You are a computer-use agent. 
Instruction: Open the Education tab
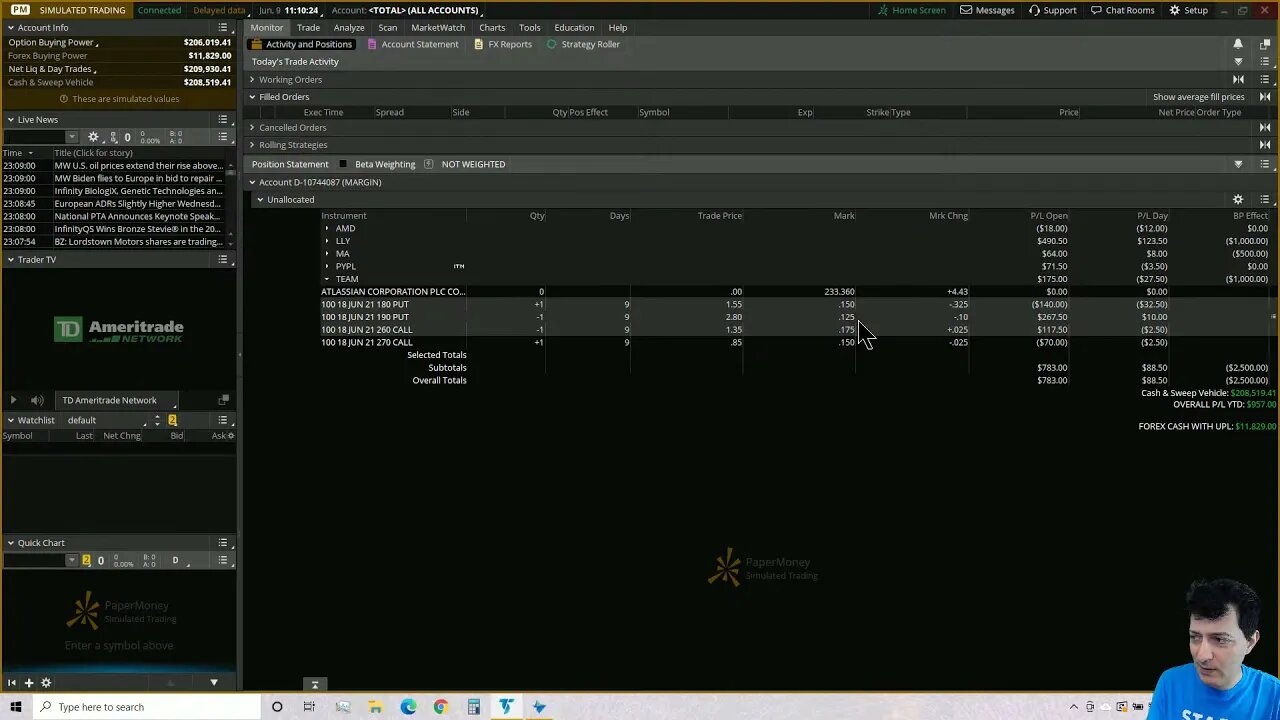pyautogui.click(x=574, y=27)
